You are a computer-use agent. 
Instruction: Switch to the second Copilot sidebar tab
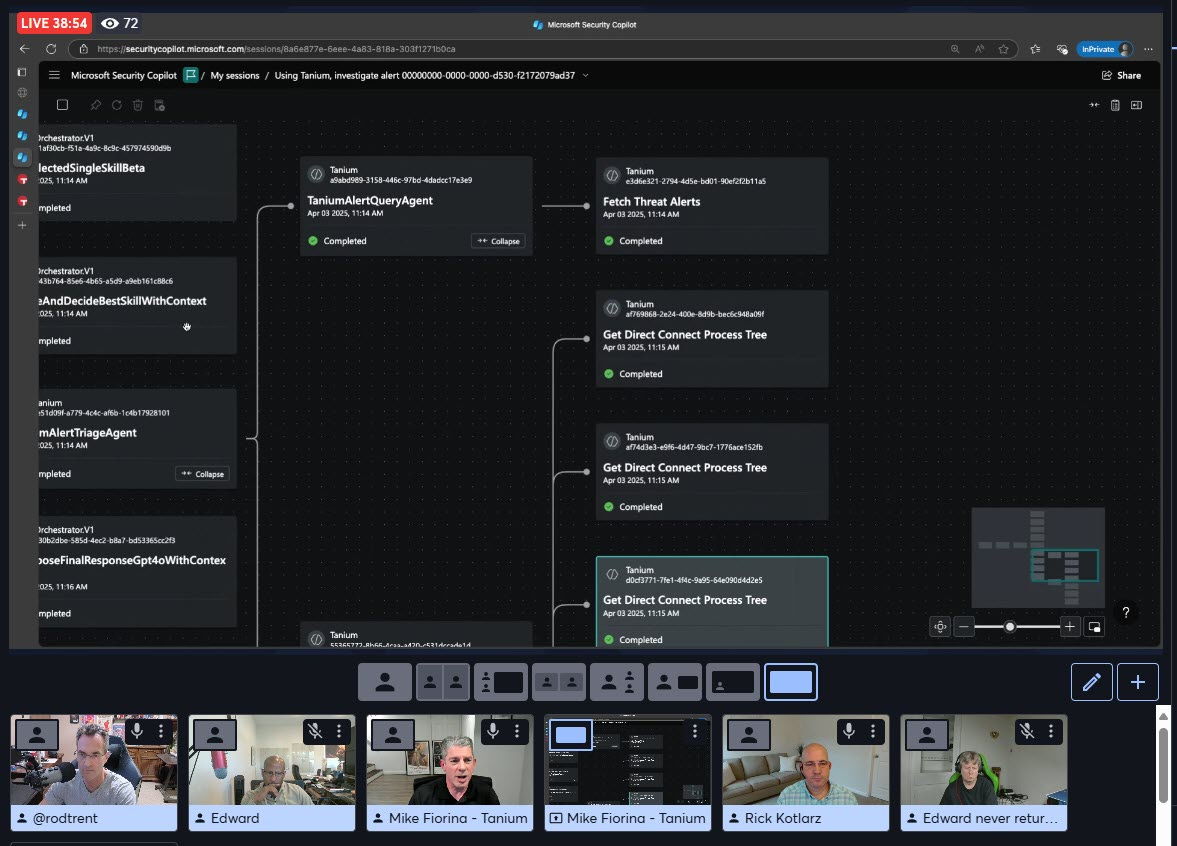[x=23, y=136]
